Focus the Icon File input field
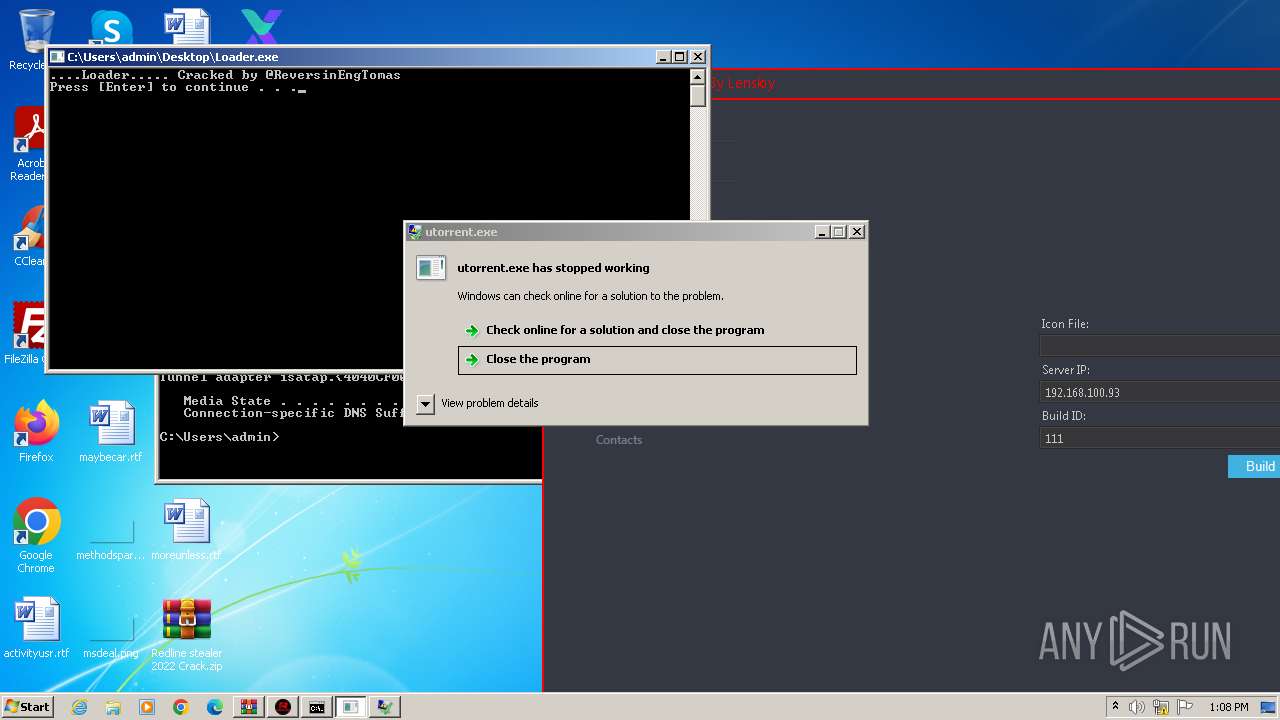The image size is (1280, 720). pyautogui.click(x=1160, y=346)
